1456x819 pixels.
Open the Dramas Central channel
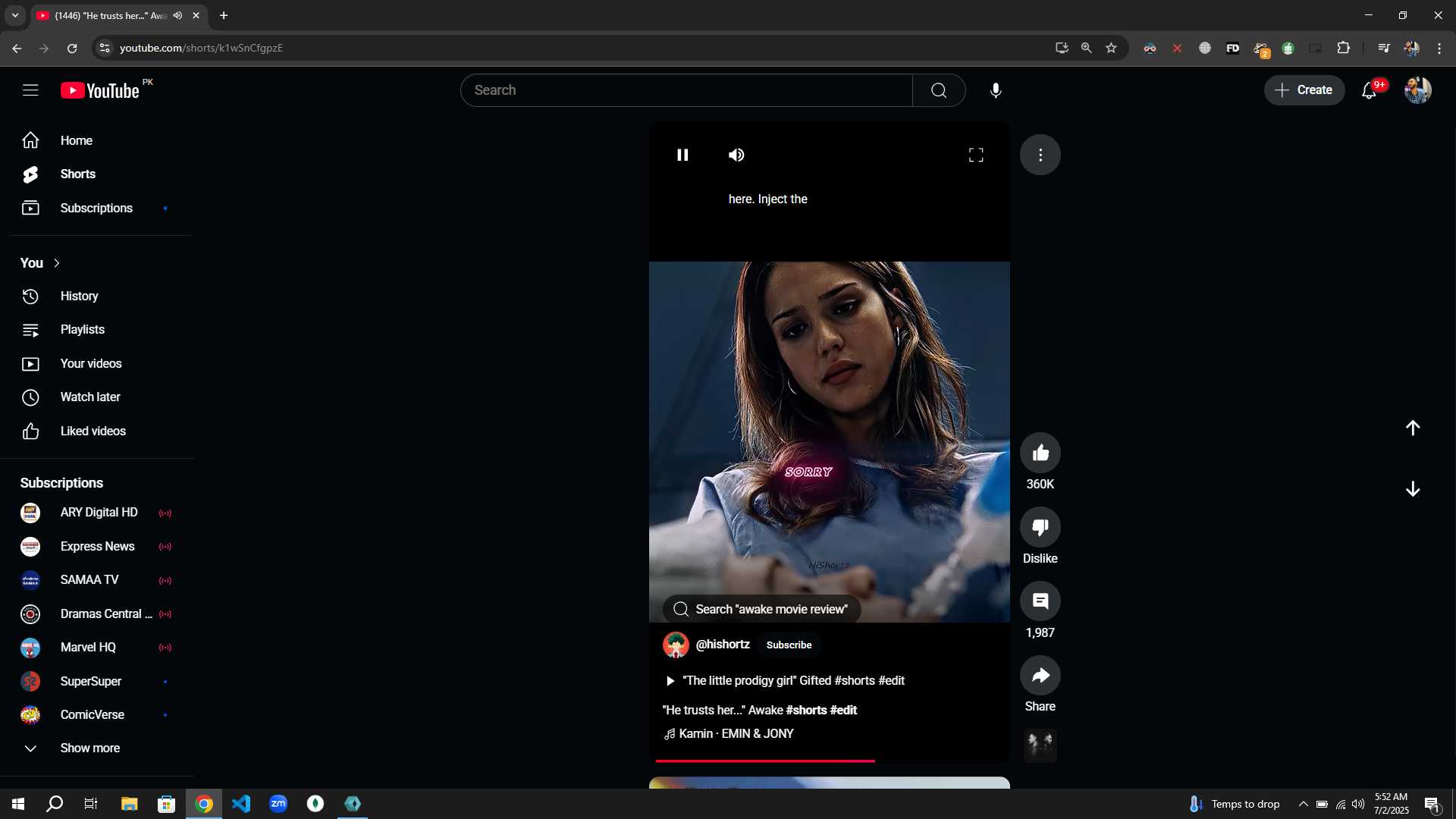click(x=97, y=614)
